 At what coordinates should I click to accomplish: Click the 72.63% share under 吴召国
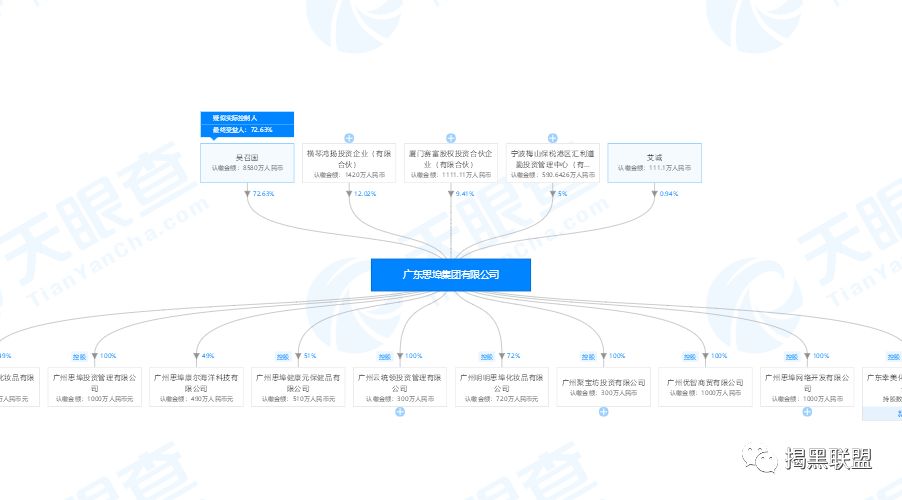click(263, 194)
